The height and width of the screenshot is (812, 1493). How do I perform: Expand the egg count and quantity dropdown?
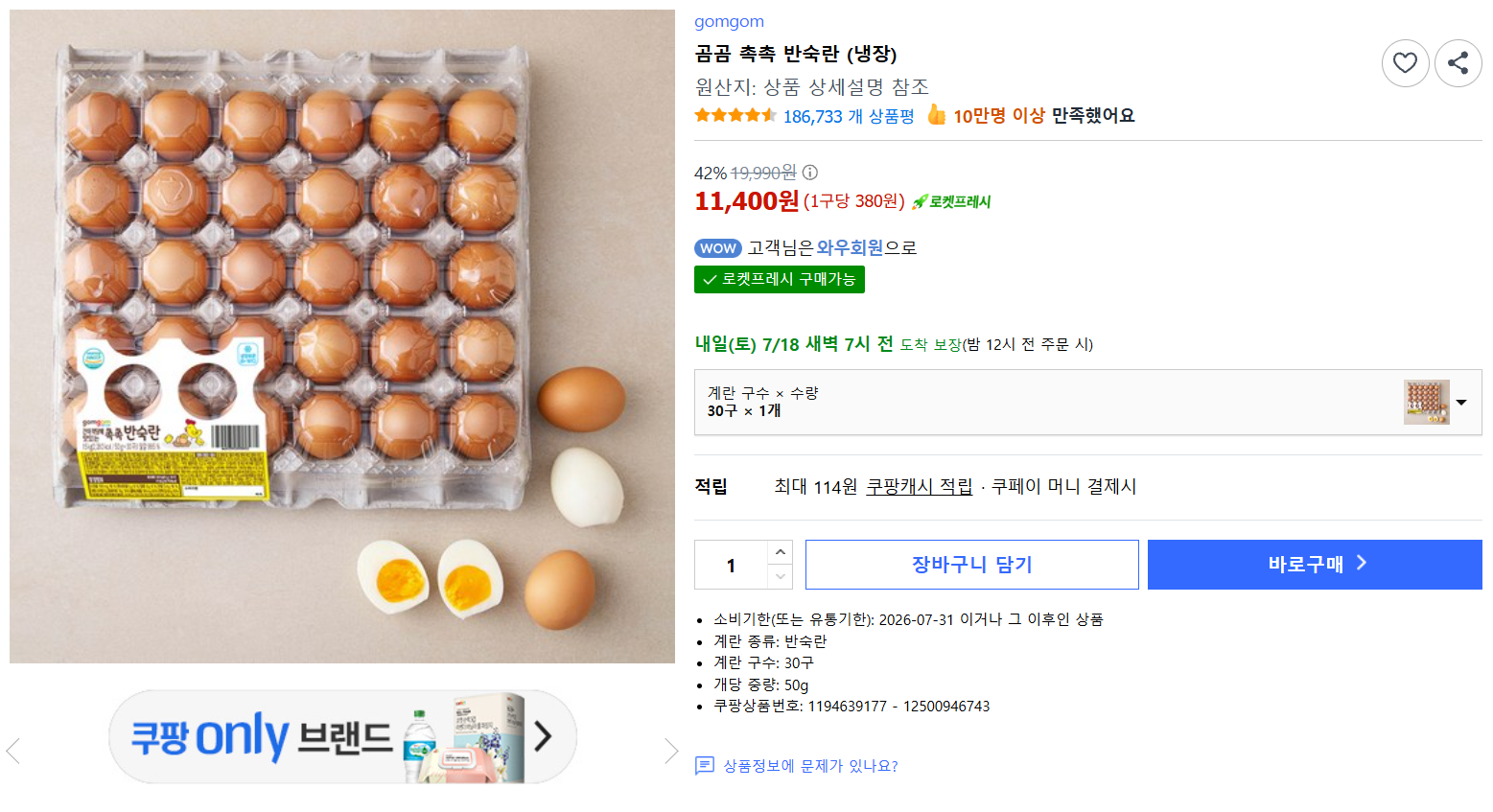pos(1461,403)
